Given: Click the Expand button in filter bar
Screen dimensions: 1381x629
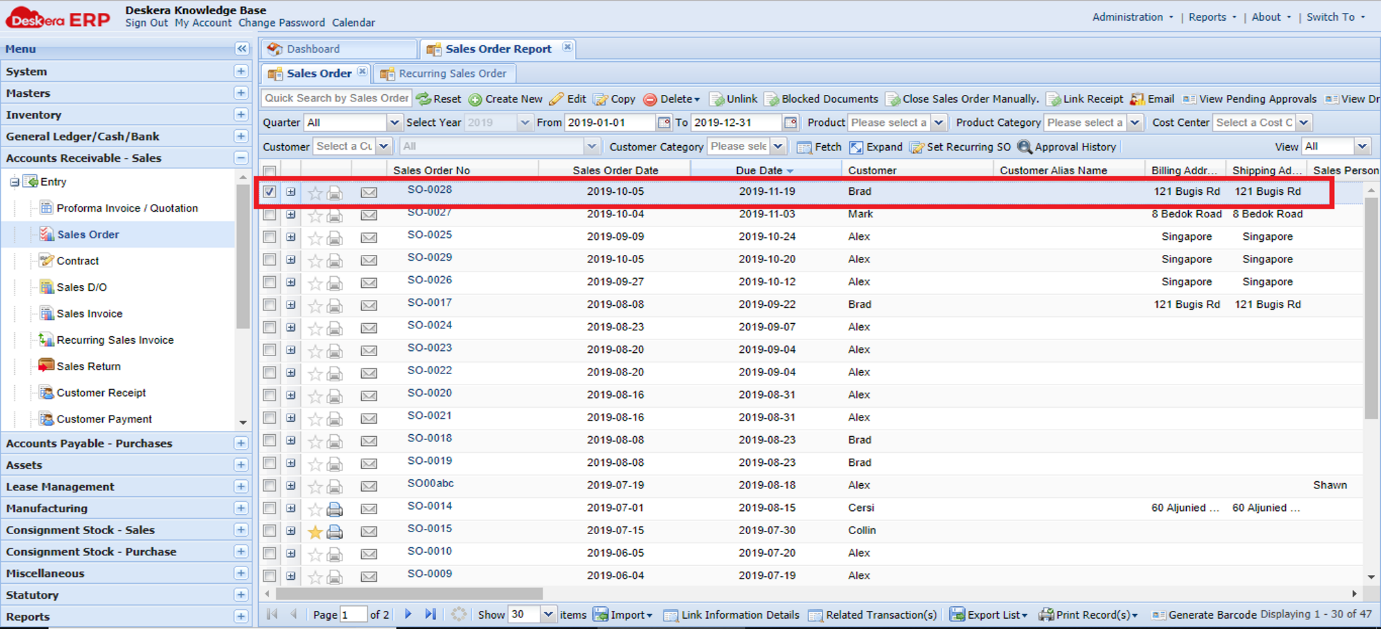Looking at the screenshot, I should pos(876,147).
